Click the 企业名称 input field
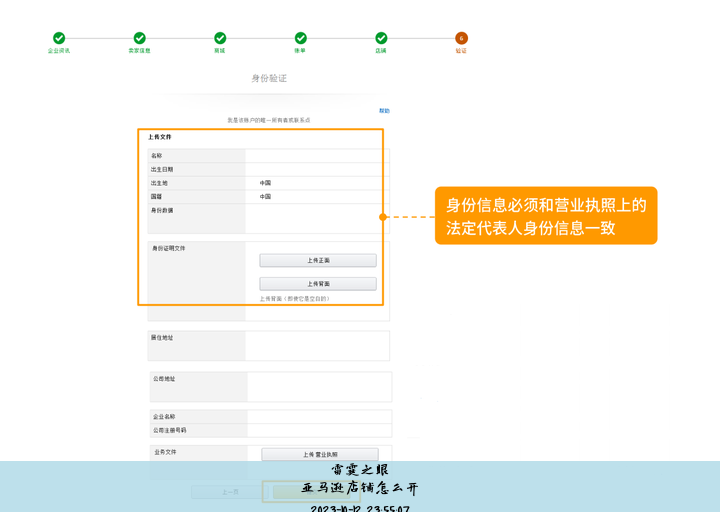720x513 pixels. [x=319, y=417]
